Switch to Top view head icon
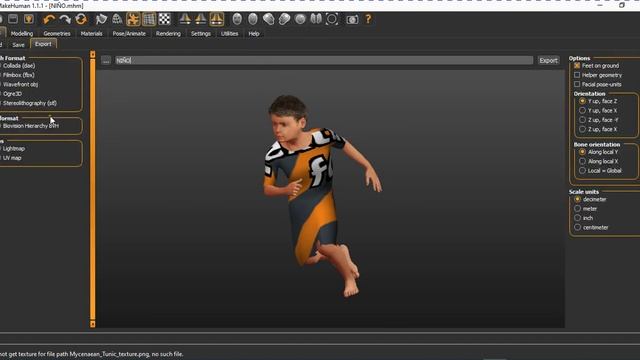The height and width of the screenshot is (360, 640). [x=300, y=19]
